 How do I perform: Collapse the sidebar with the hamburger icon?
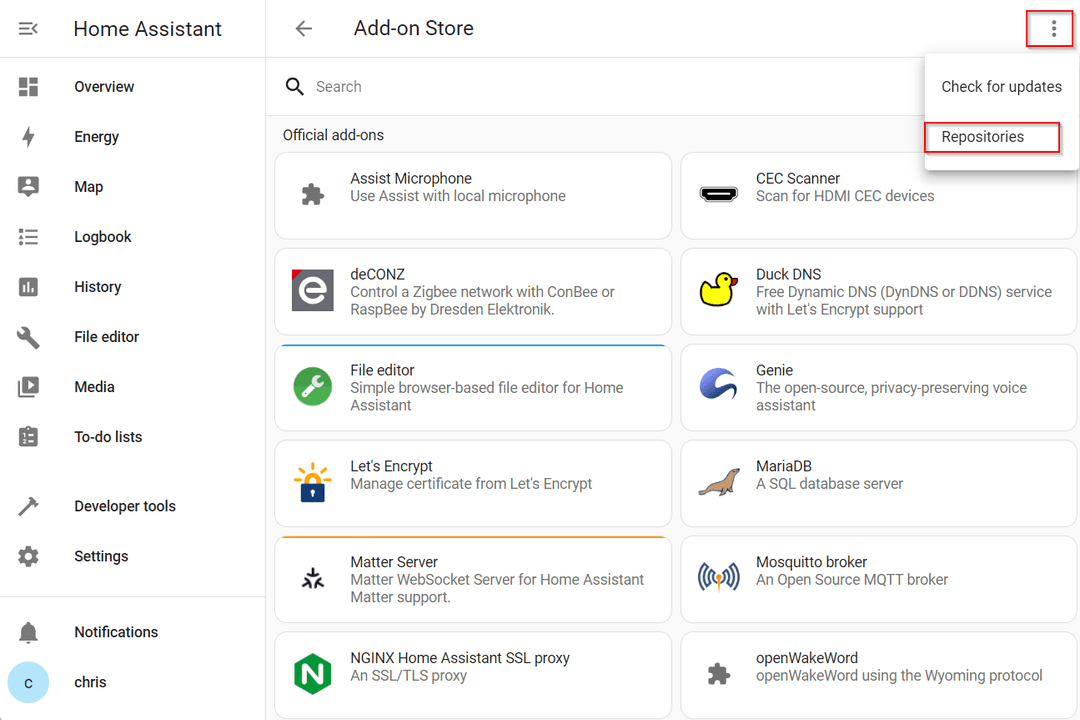pos(28,28)
